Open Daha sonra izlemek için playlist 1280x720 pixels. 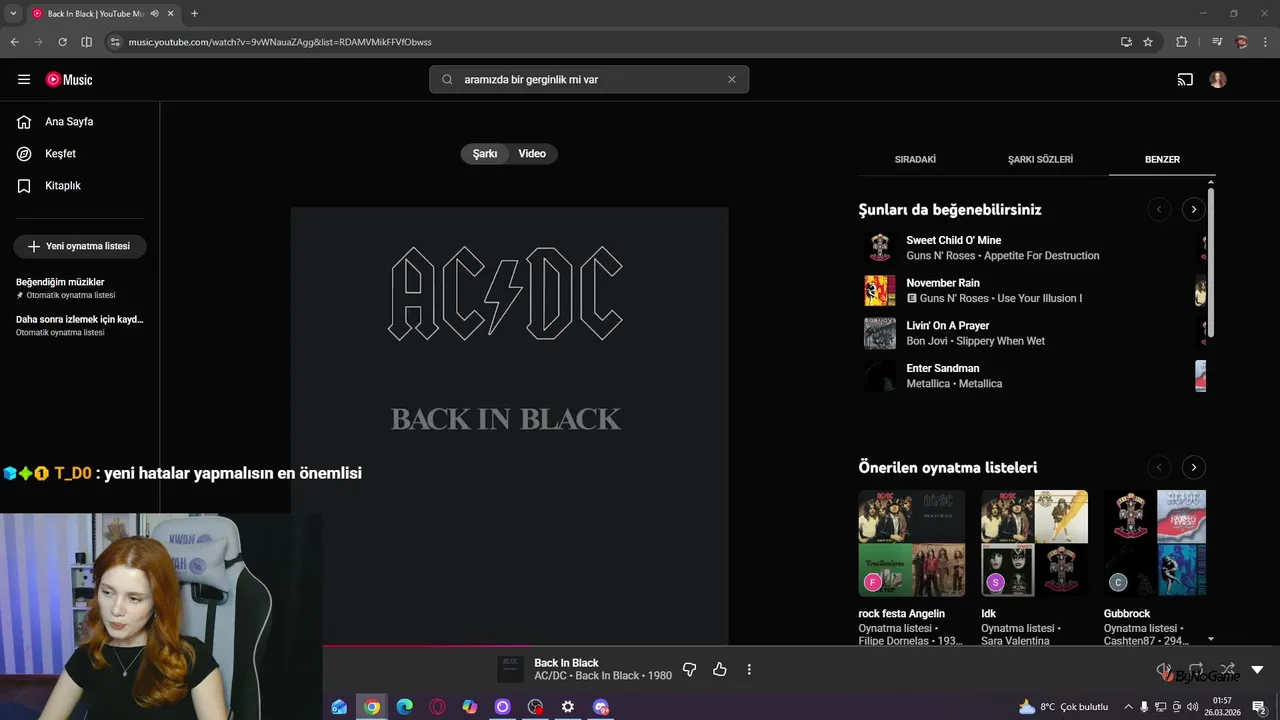(80, 325)
